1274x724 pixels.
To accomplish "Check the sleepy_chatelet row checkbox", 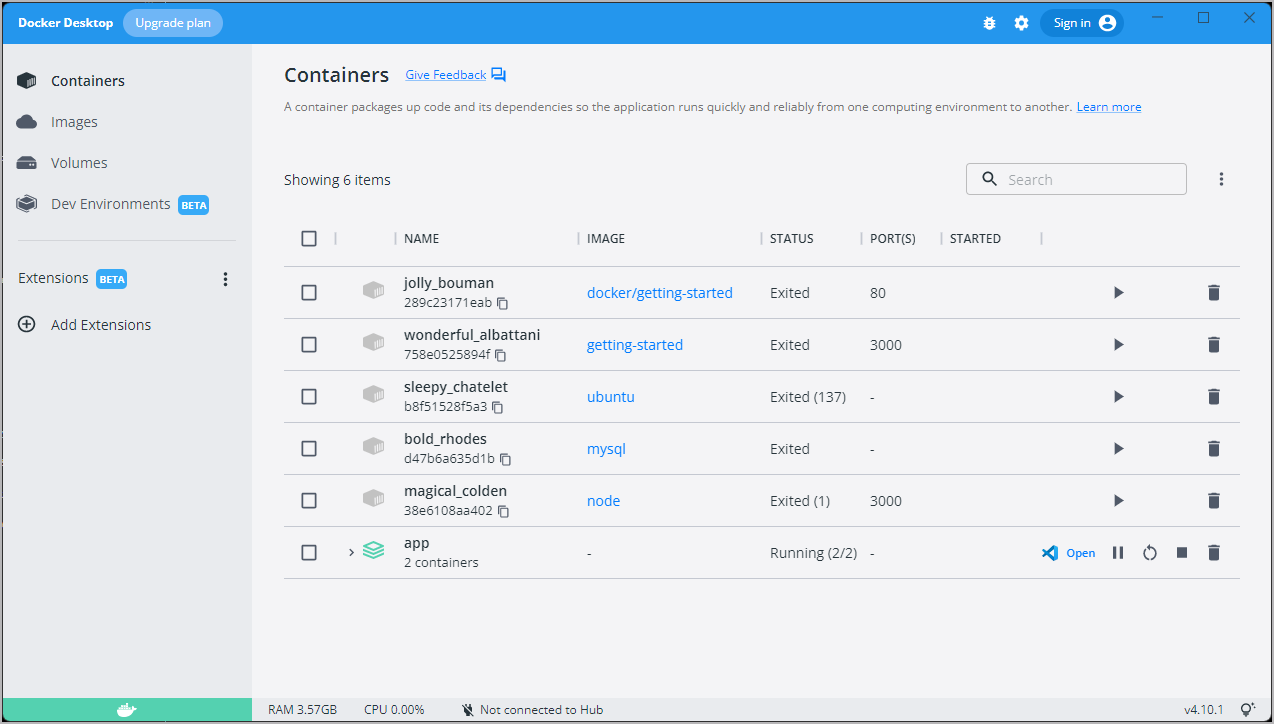I will 309,397.
